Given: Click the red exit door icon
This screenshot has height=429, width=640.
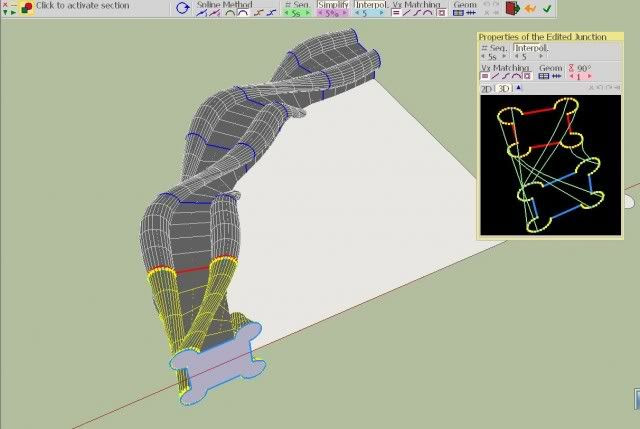Looking at the screenshot, I should pyautogui.click(x=512, y=8).
